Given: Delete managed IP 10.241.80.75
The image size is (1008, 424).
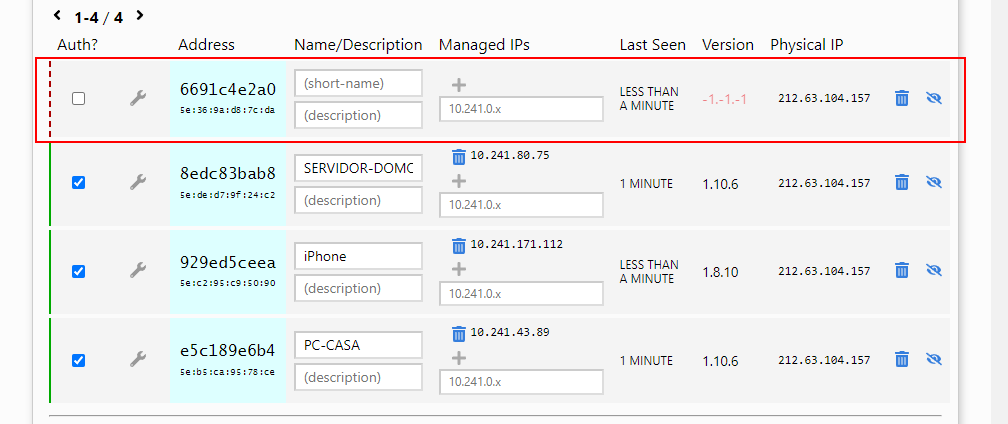Looking at the screenshot, I should [458, 156].
